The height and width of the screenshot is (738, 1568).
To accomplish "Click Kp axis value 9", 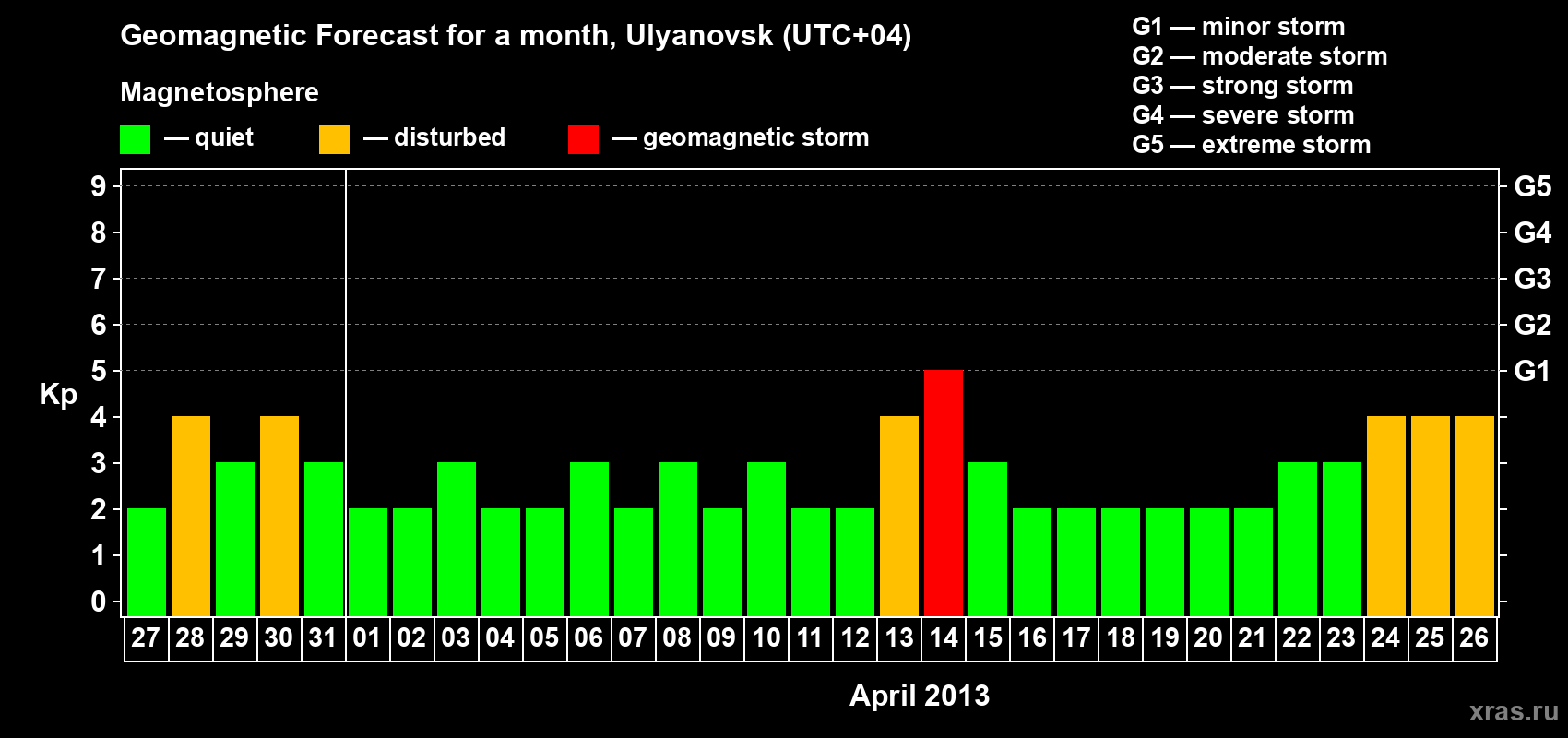I will 99,186.
